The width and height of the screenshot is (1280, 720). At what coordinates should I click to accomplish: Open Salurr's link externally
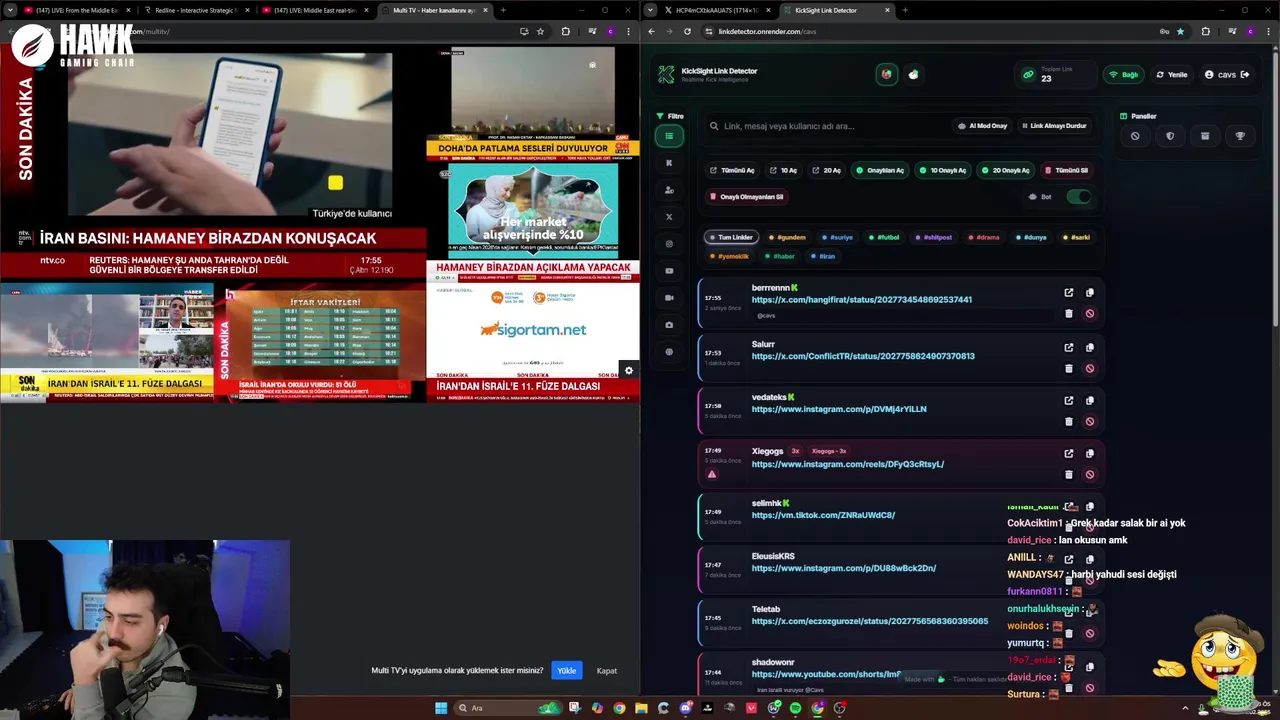(x=1068, y=347)
